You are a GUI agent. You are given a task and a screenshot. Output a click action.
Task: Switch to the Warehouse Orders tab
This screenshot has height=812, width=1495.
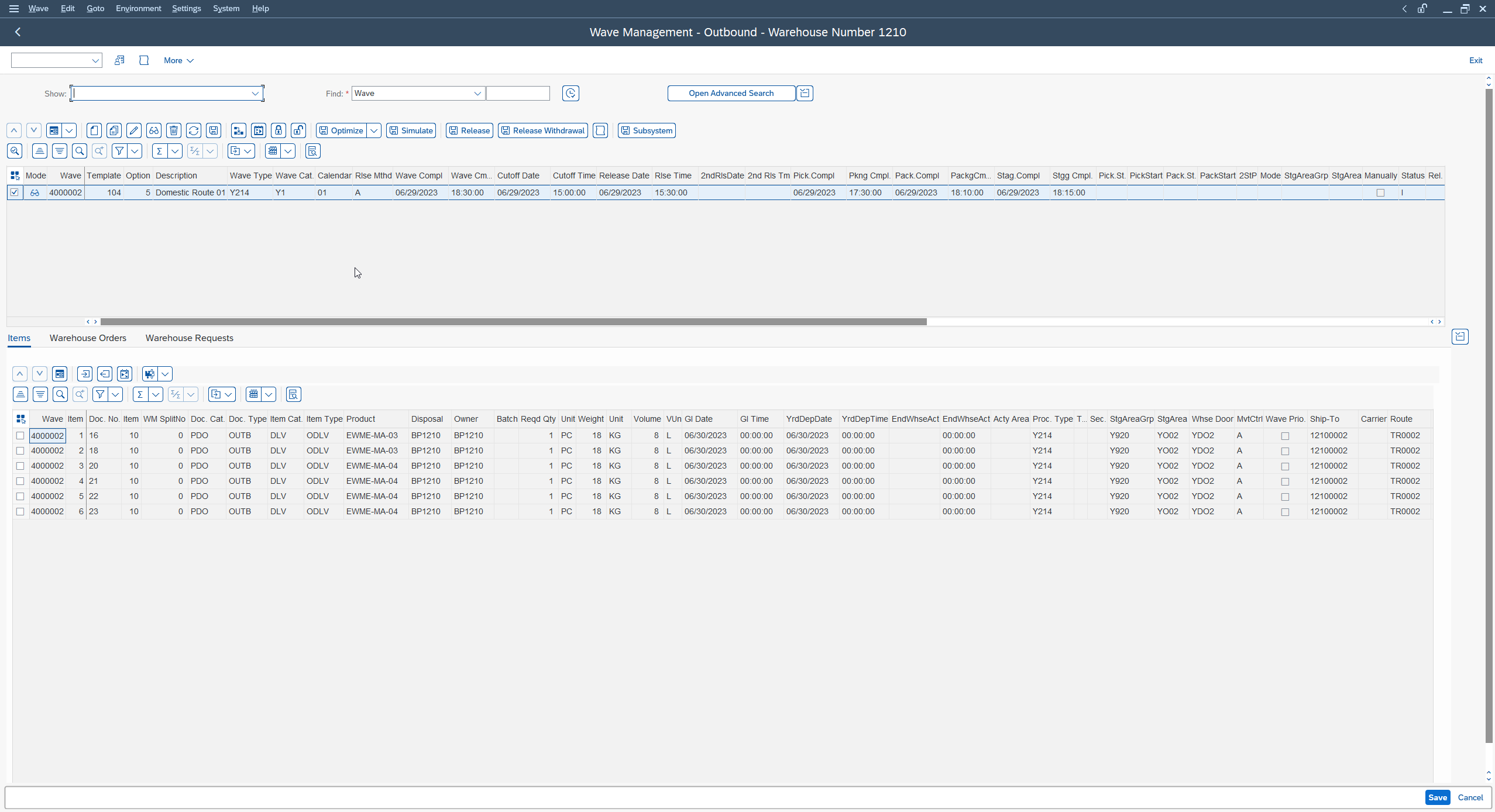click(x=88, y=338)
